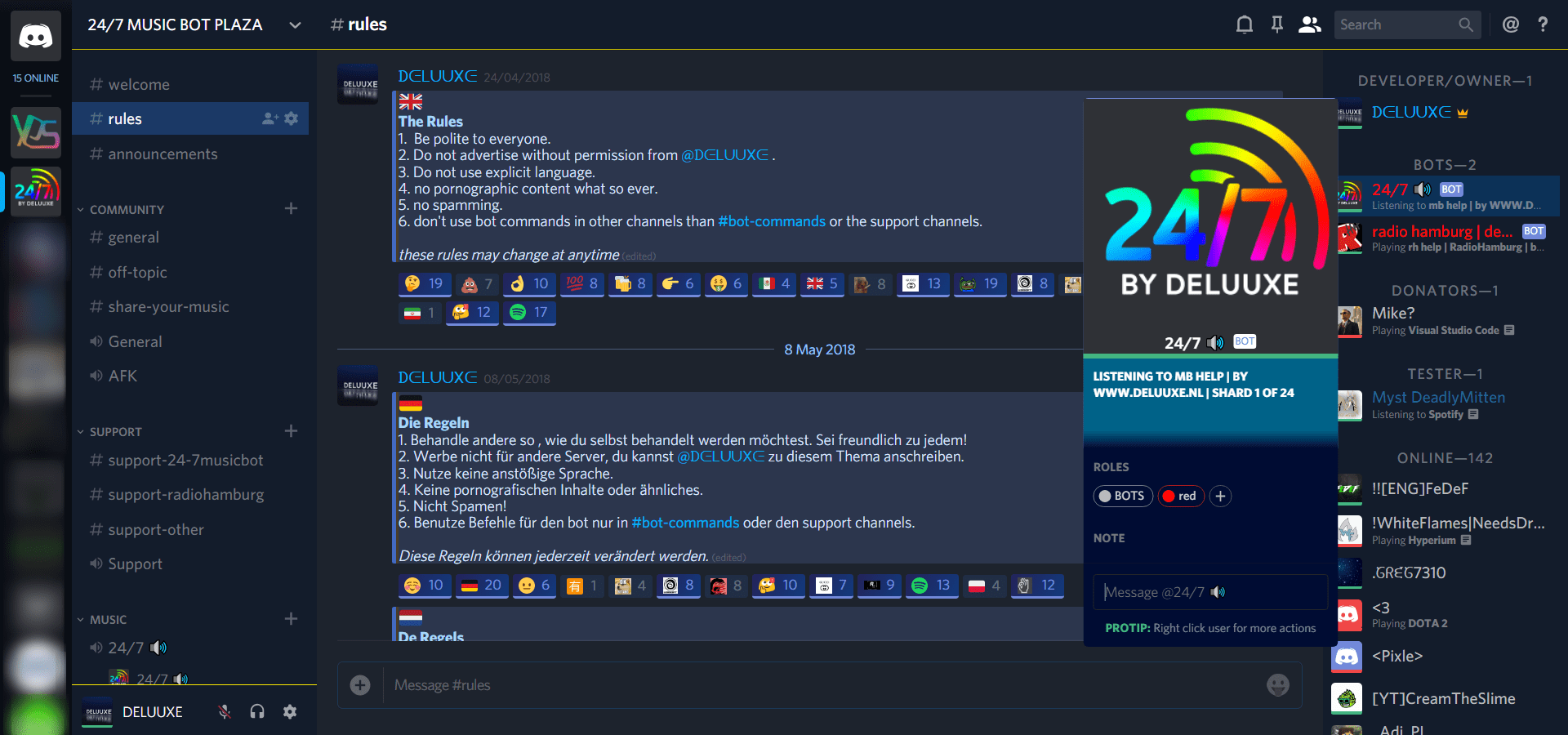Follow #bot-commands link in German rules

(x=685, y=523)
